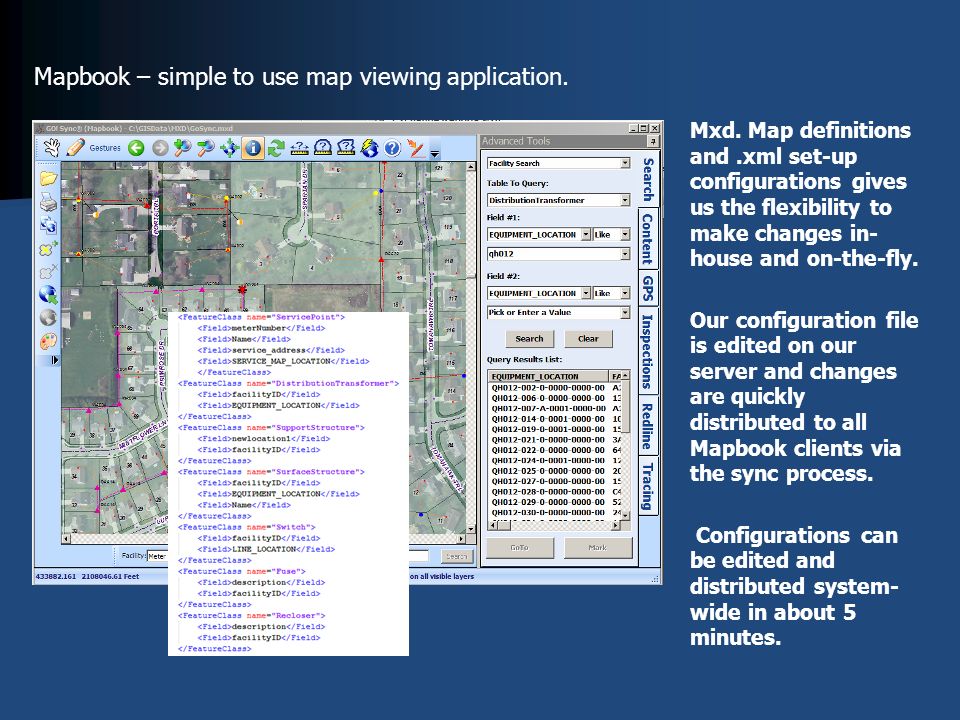Click the results list vertical scrollbar
The height and width of the screenshot is (720, 960).
[625, 445]
